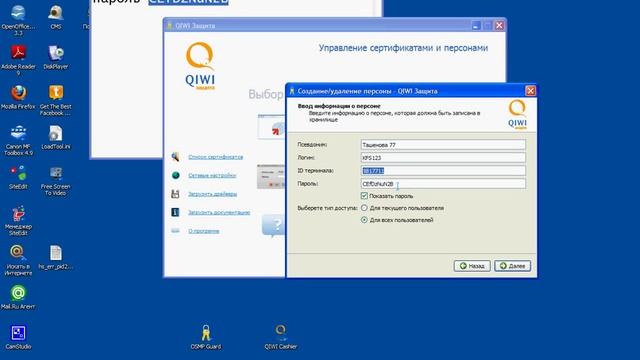This screenshot has width=640, height=360.
Task: Open the CMS desktop shortcut
Action: (x=56, y=13)
